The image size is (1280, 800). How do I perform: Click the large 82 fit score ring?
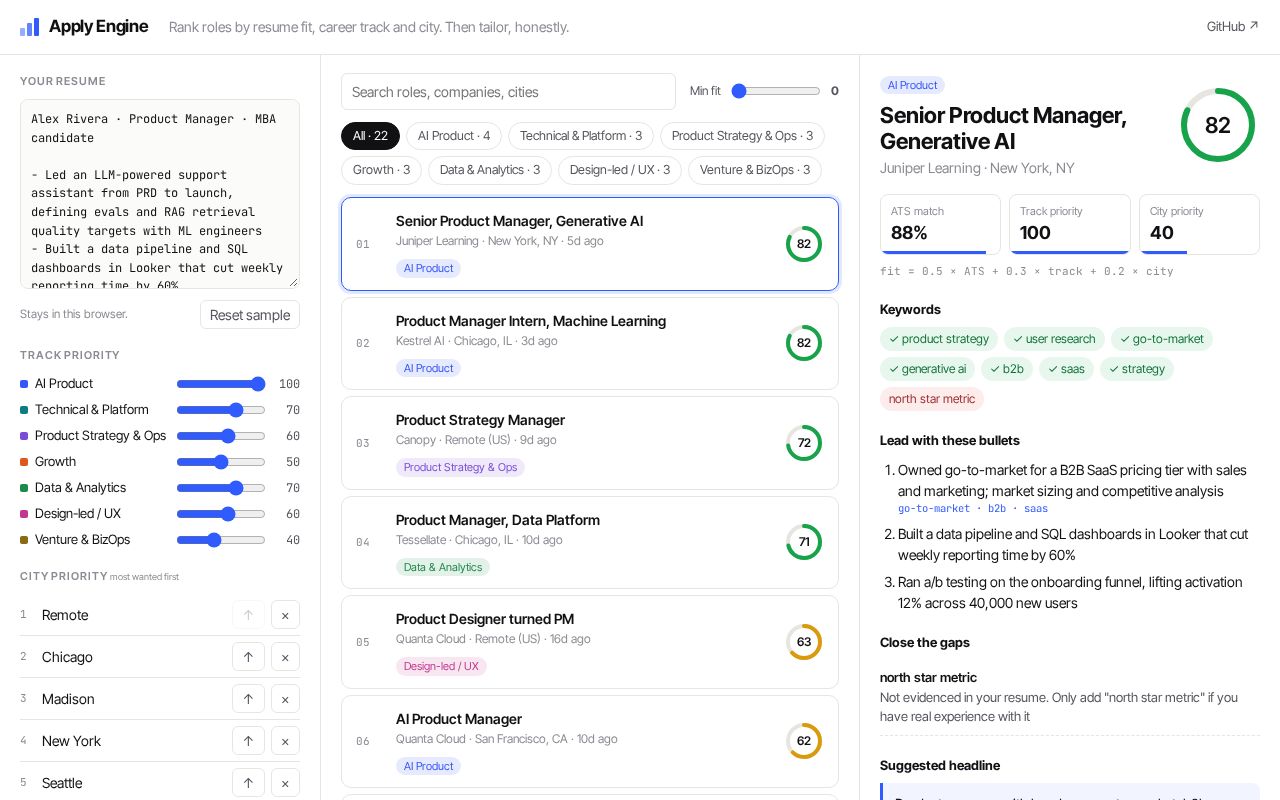pos(1218,125)
